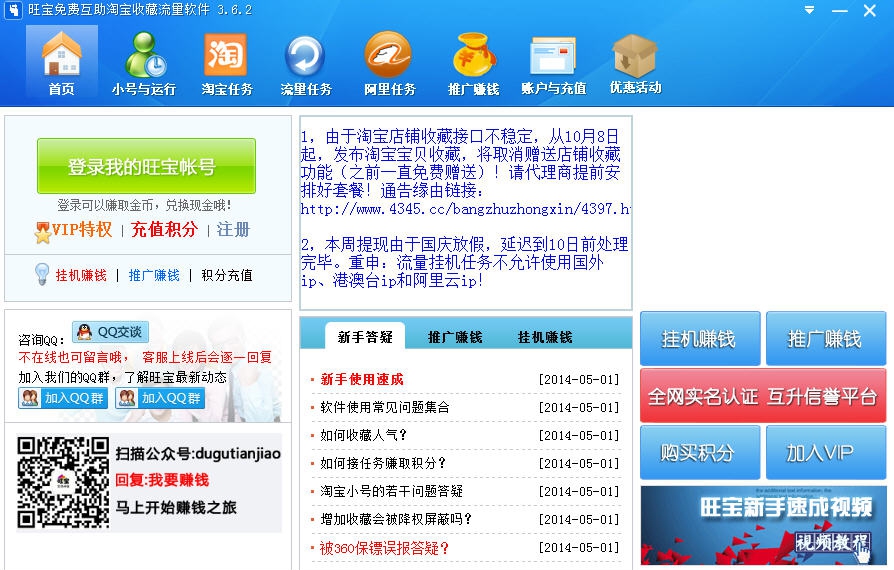Open 被360保镖误报答疑? article
The width and height of the screenshot is (894, 570).
384,548
